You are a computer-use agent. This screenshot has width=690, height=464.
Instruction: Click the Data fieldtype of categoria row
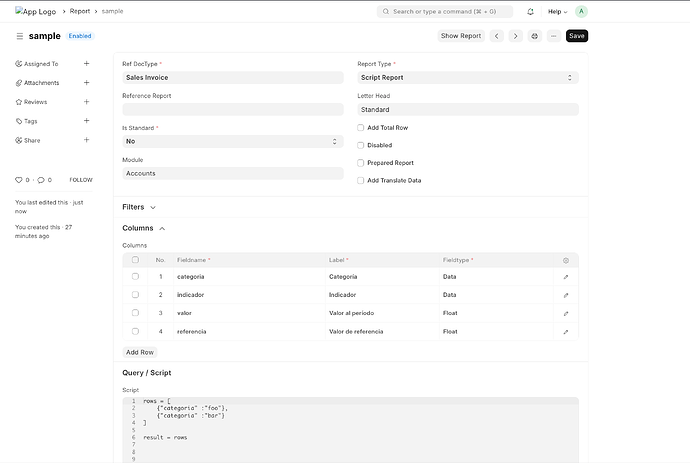pyautogui.click(x=496, y=276)
